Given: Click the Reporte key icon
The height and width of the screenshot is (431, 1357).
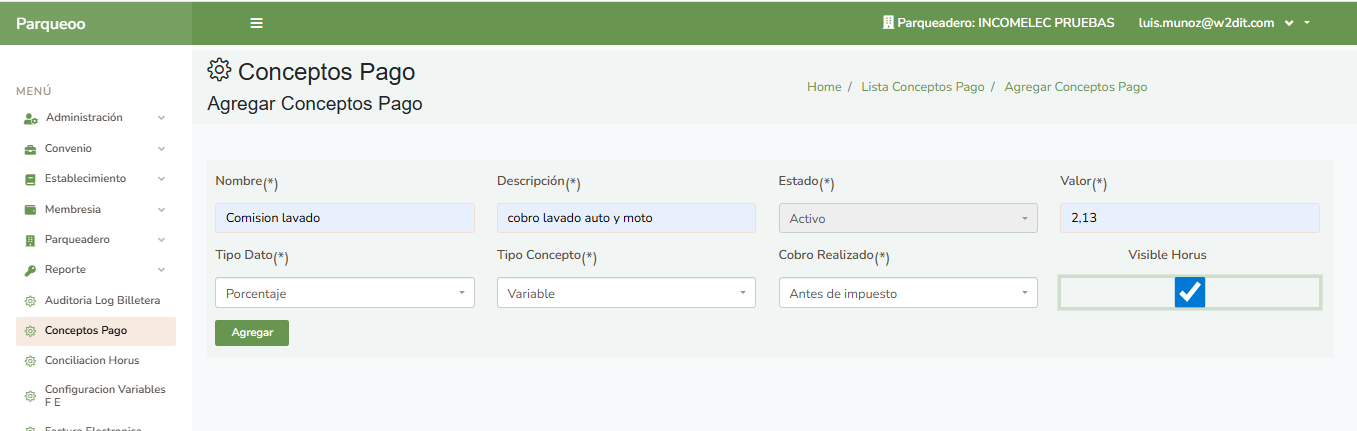Looking at the screenshot, I should 30,270.
